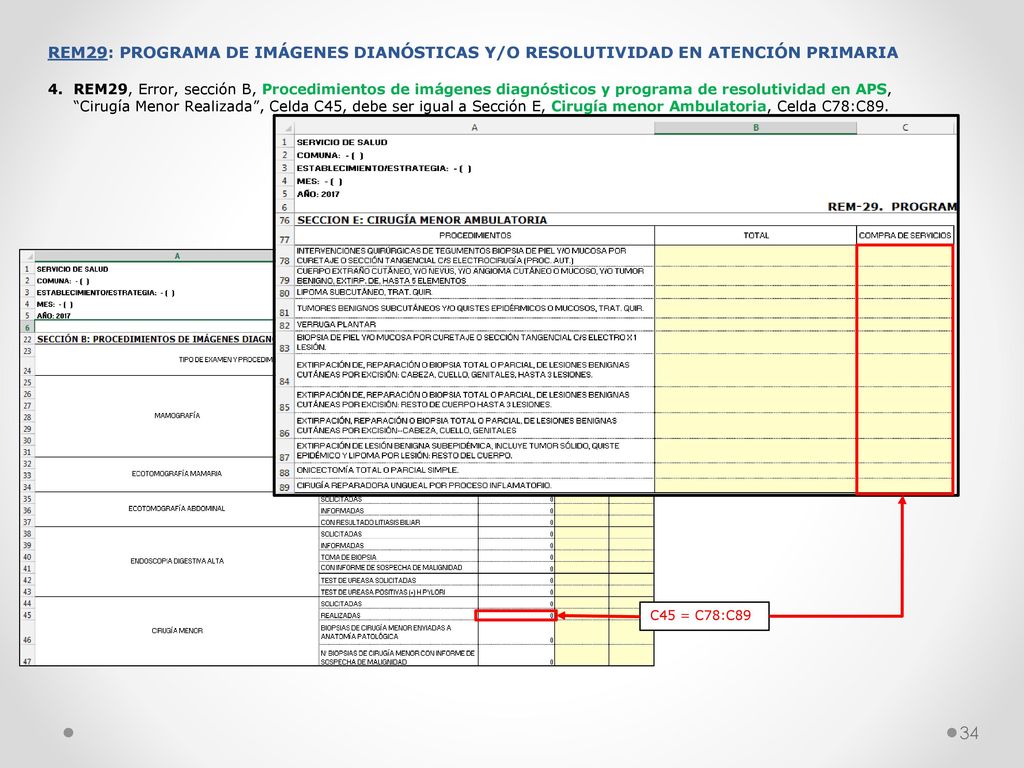The image size is (1024, 768).
Task: Click the select-all corner of the Sección E sheet
Action: pos(285,128)
